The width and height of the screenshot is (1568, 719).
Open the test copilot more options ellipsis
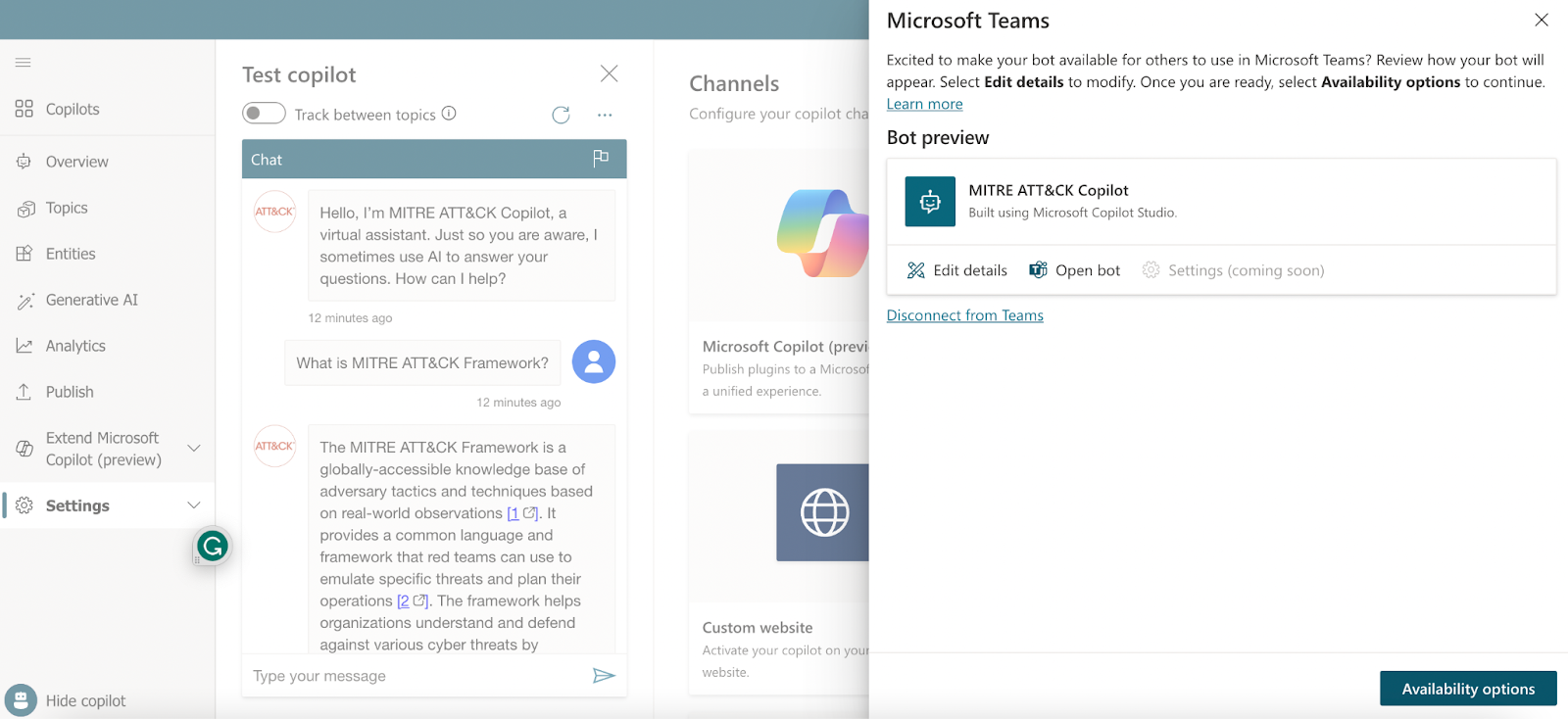tap(605, 115)
